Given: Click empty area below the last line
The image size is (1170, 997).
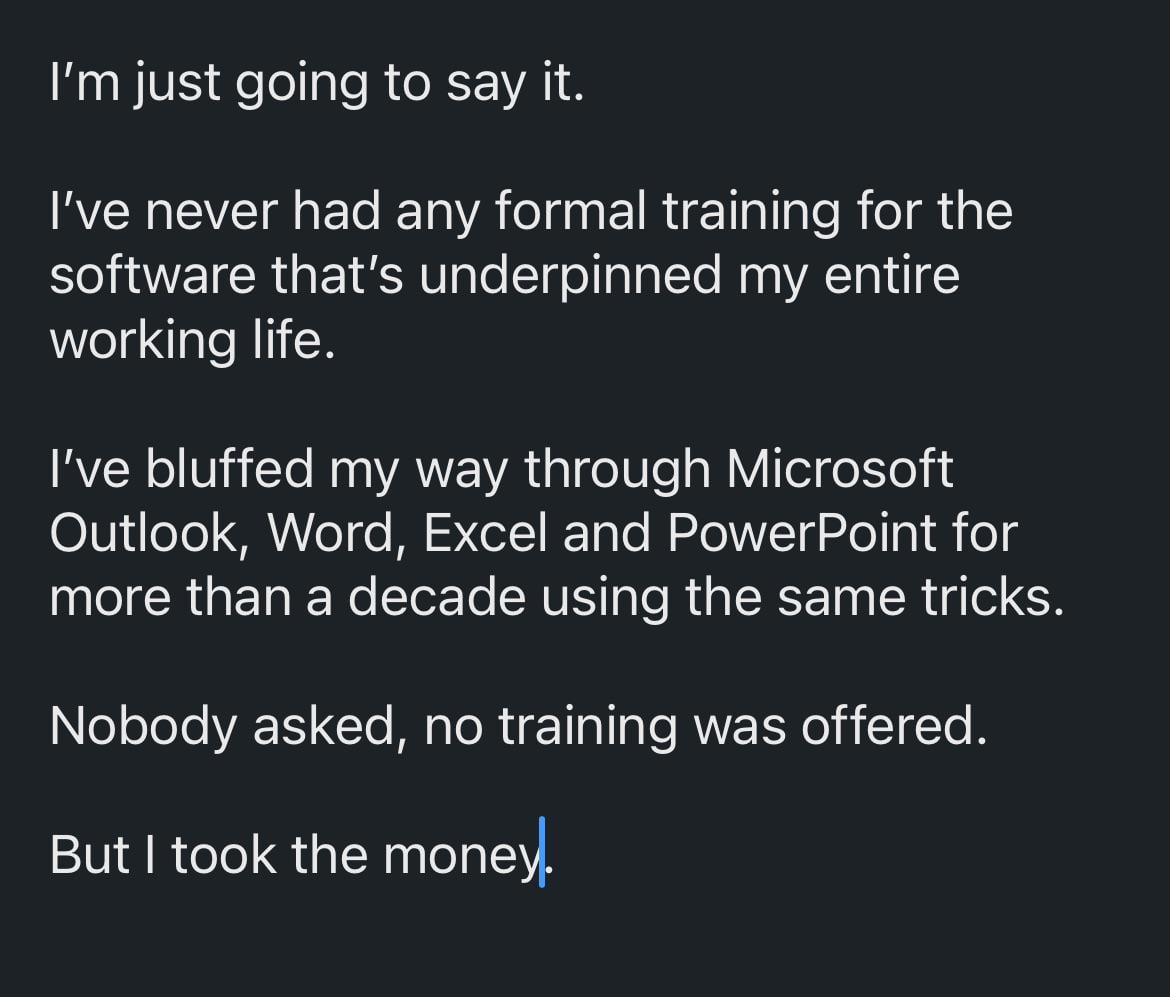Looking at the screenshot, I should (x=585, y=945).
